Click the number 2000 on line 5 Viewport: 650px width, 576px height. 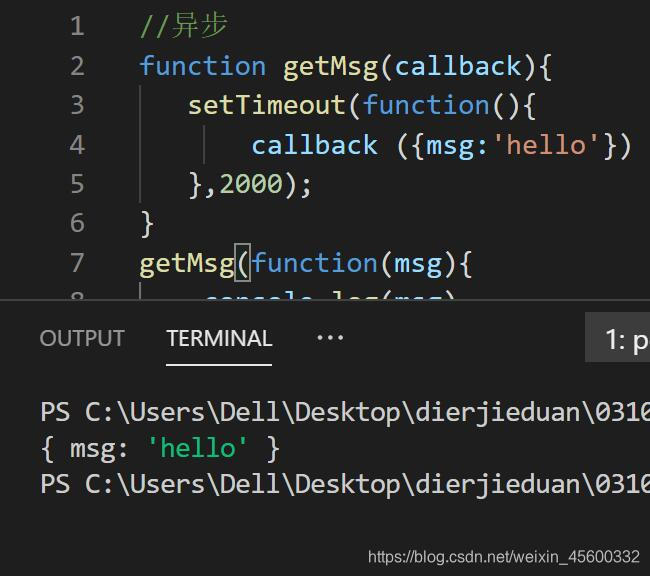[251, 184]
